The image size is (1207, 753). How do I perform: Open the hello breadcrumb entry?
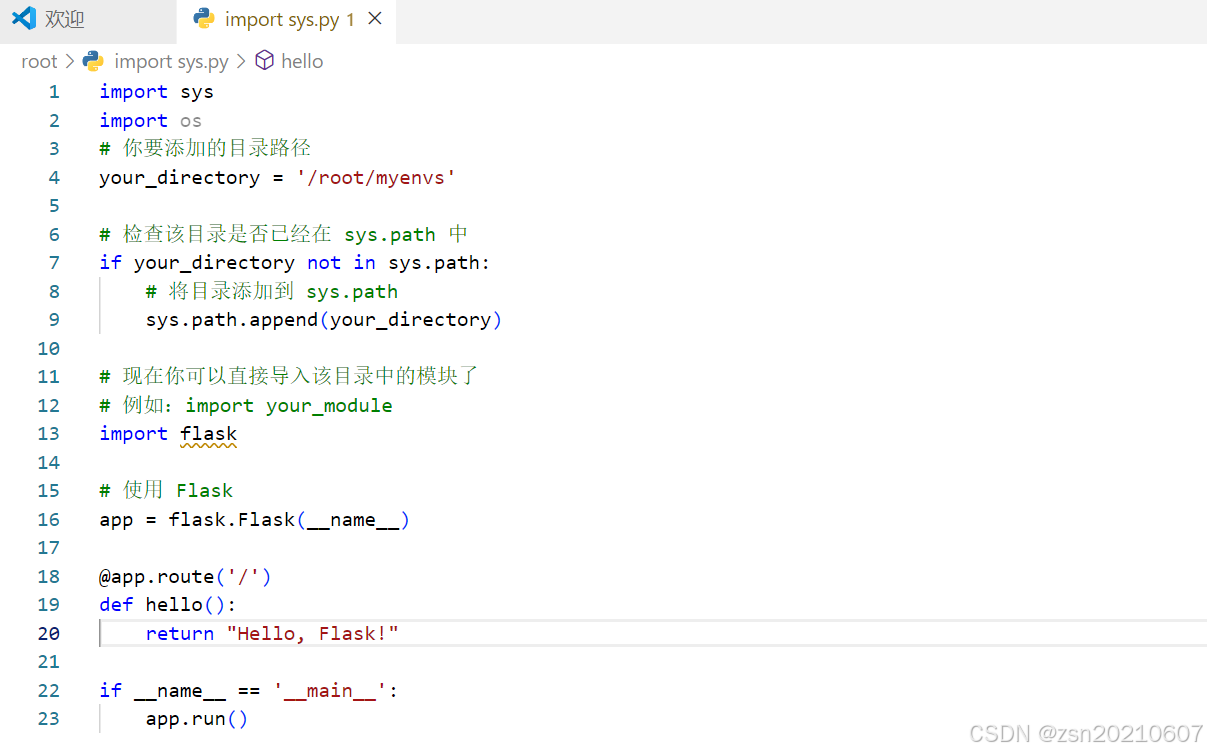(302, 61)
